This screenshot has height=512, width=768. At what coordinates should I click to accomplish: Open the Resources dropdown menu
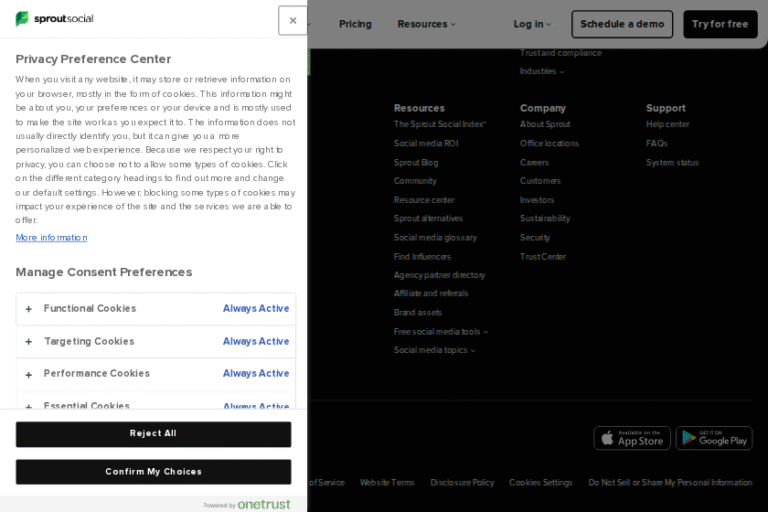click(426, 24)
